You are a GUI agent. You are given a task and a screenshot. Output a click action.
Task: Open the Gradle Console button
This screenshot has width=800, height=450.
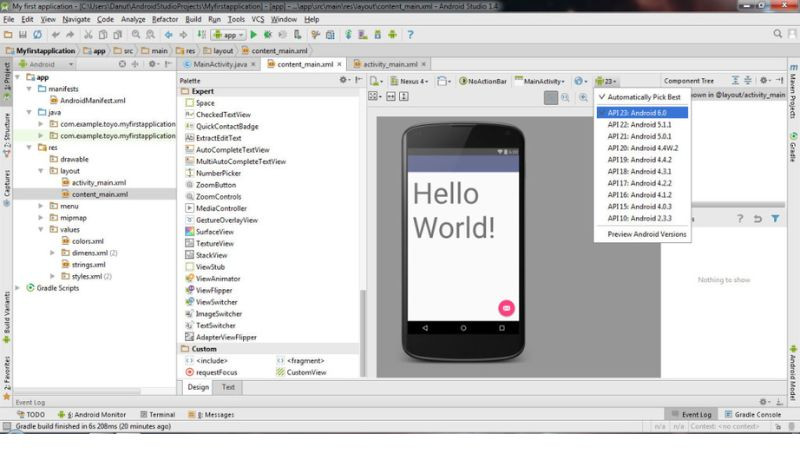click(x=753, y=415)
